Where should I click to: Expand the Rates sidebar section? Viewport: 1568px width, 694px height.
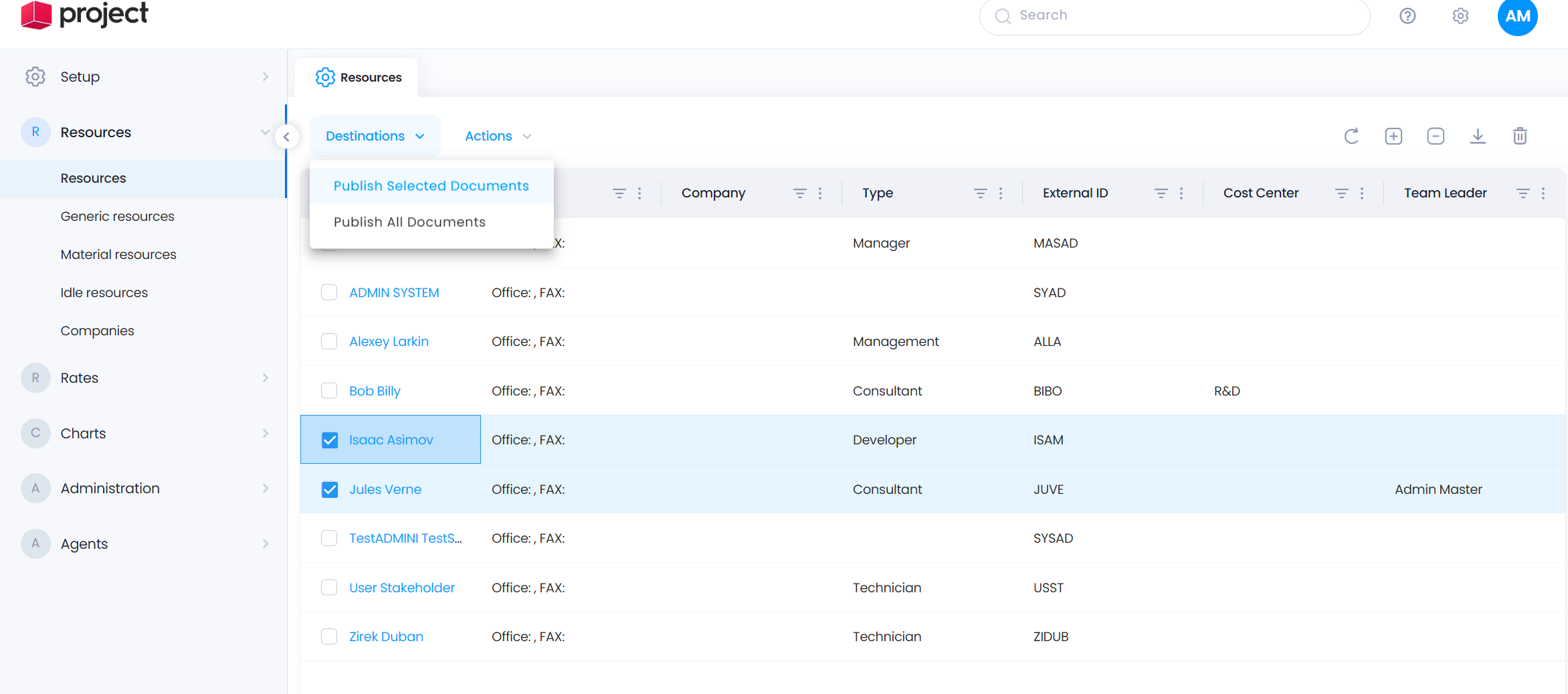coord(266,378)
